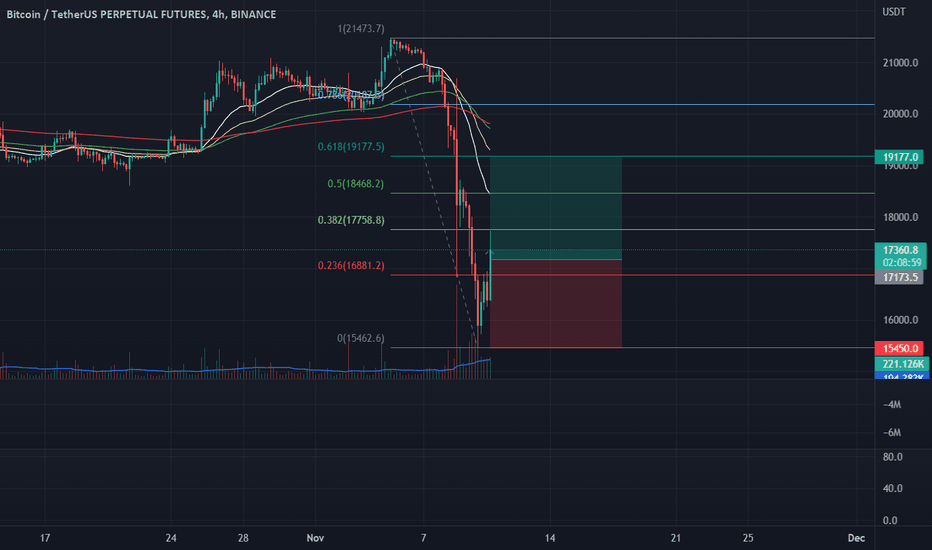Click the 17 date label on the time axis
This screenshot has height=550, width=932.
(45, 538)
